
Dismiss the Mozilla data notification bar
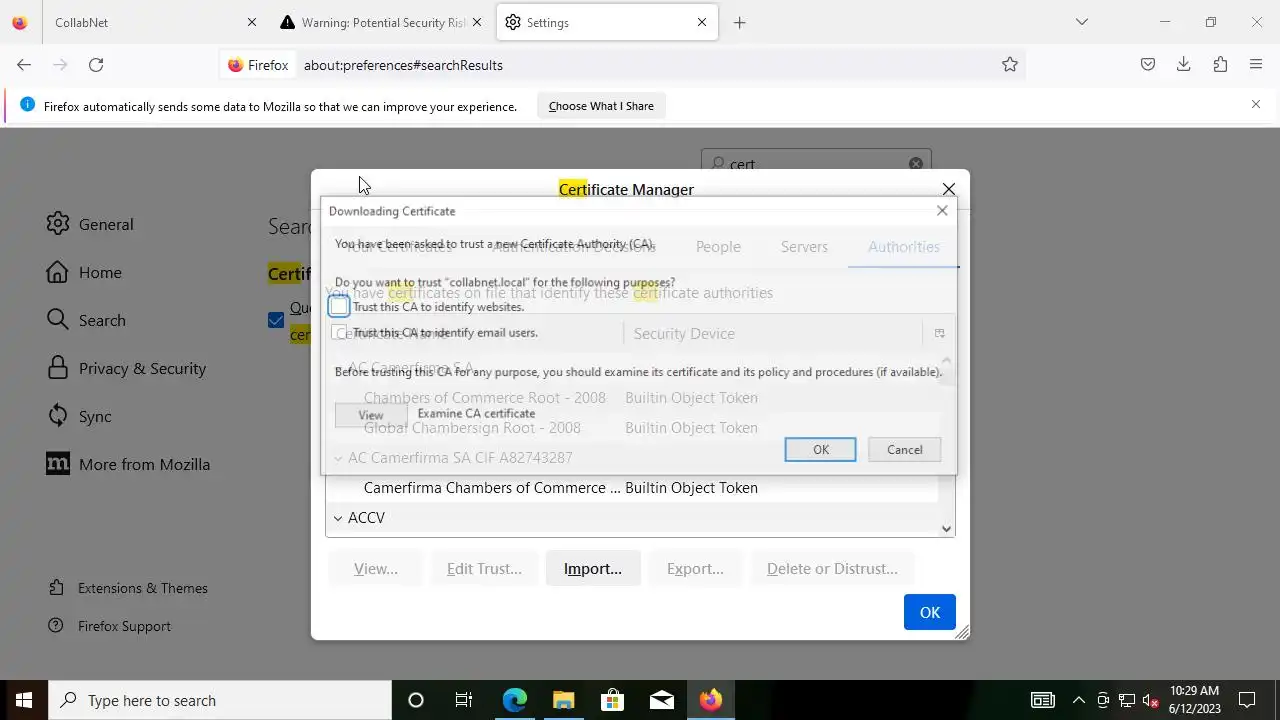[x=1256, y=104]
